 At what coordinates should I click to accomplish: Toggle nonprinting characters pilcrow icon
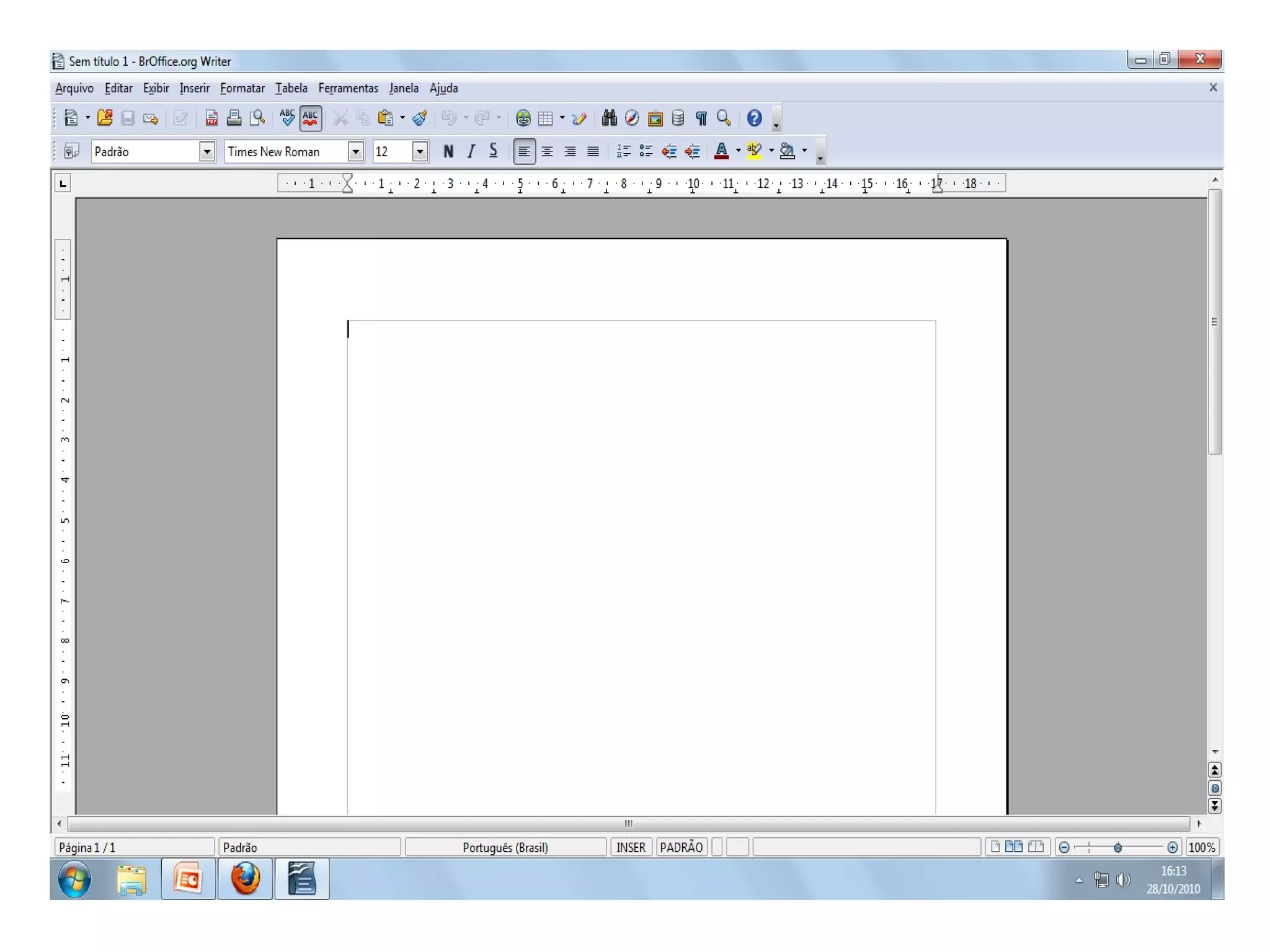tap(701, 118)
